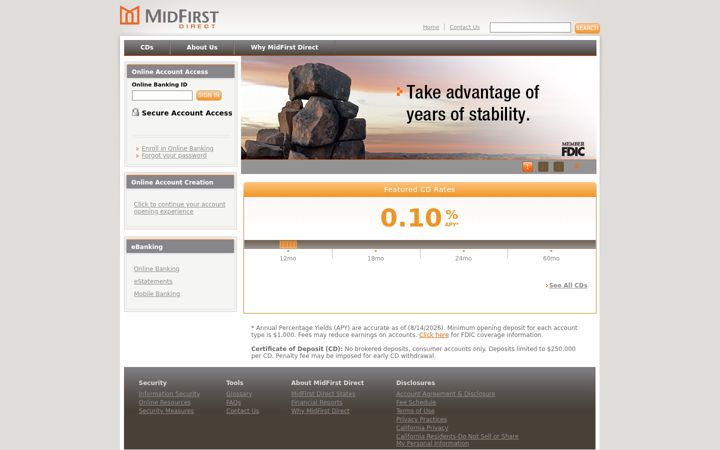Image resolution: width=720 pixels, height=450 pixels.
Task: Focus the Online Banking ID field
Action: pos(162,95)
